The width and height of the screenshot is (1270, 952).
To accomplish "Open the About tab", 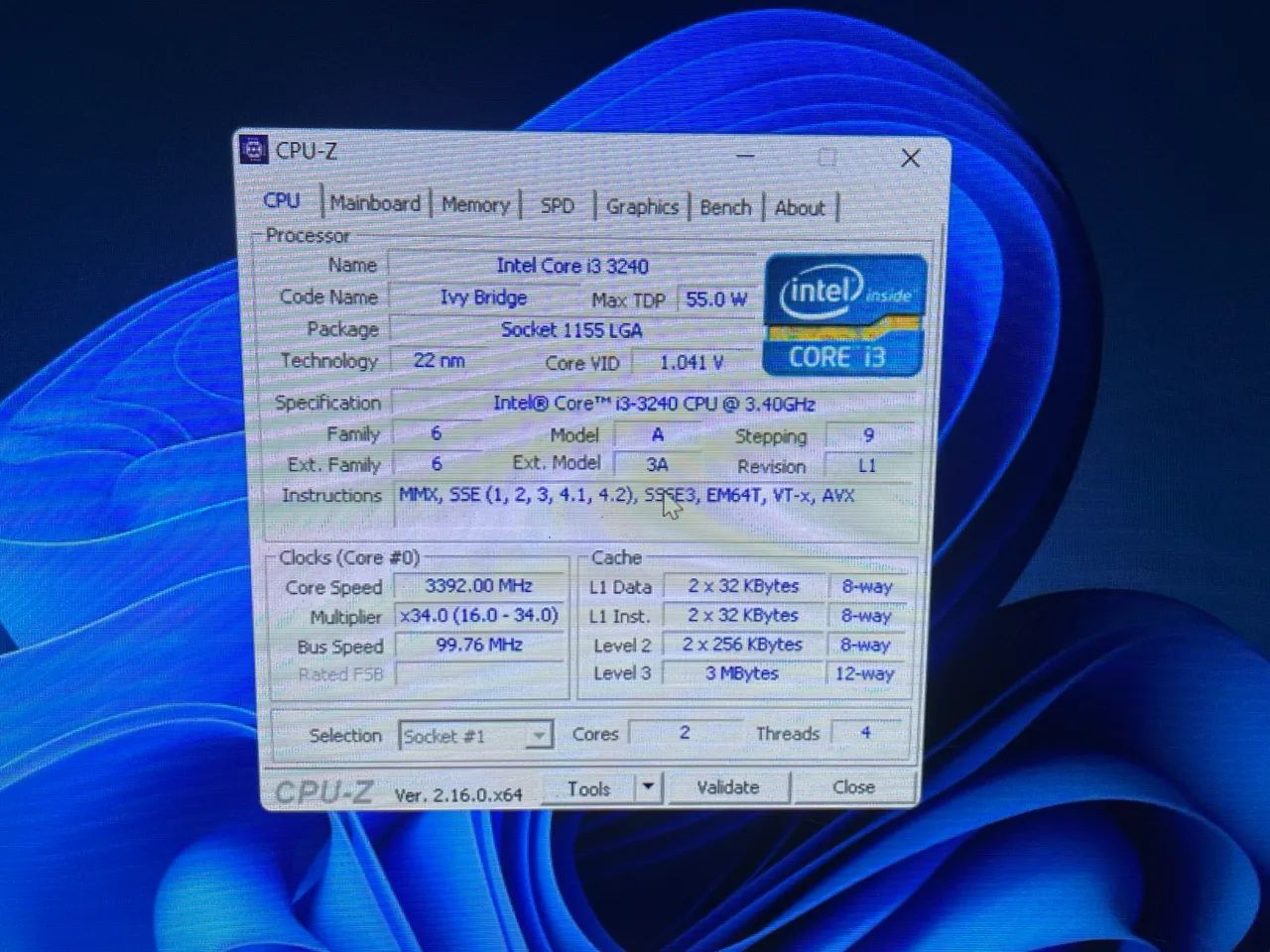I will point(800,208).
